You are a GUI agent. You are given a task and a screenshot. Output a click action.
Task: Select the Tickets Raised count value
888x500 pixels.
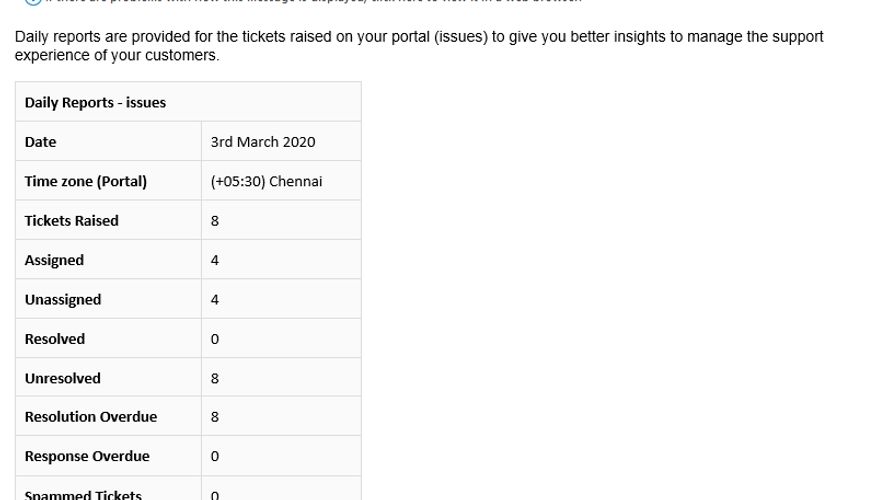(215, 221)
